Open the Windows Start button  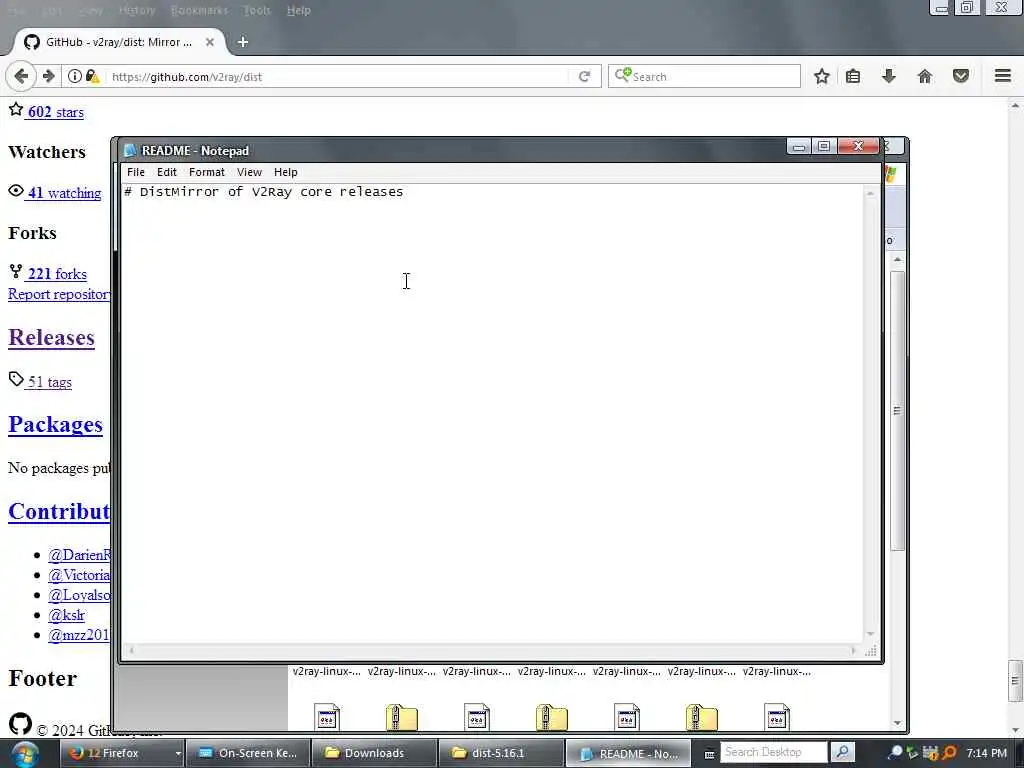point(24,754)
